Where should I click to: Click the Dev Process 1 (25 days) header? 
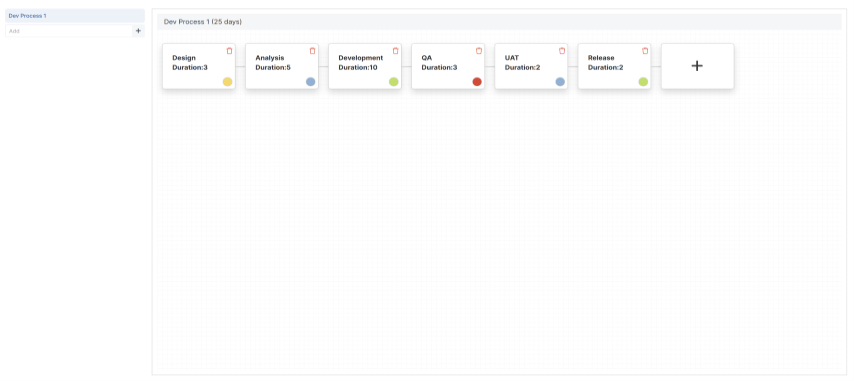[x=499, y=22]
